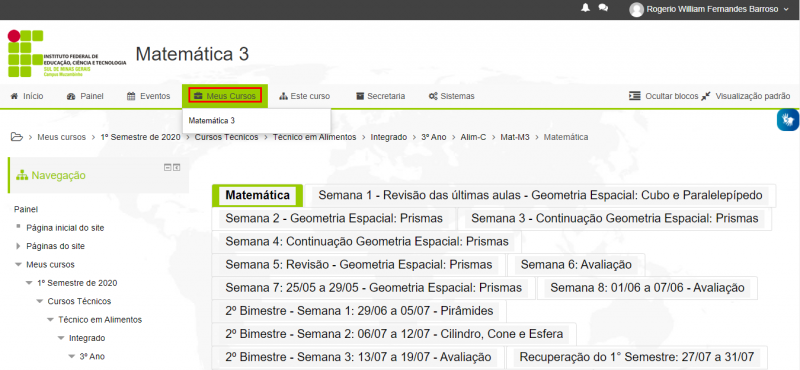This screenshot has height=370, width=800.
Task: Switch to Visualização padrão
Action: (745, 96)
